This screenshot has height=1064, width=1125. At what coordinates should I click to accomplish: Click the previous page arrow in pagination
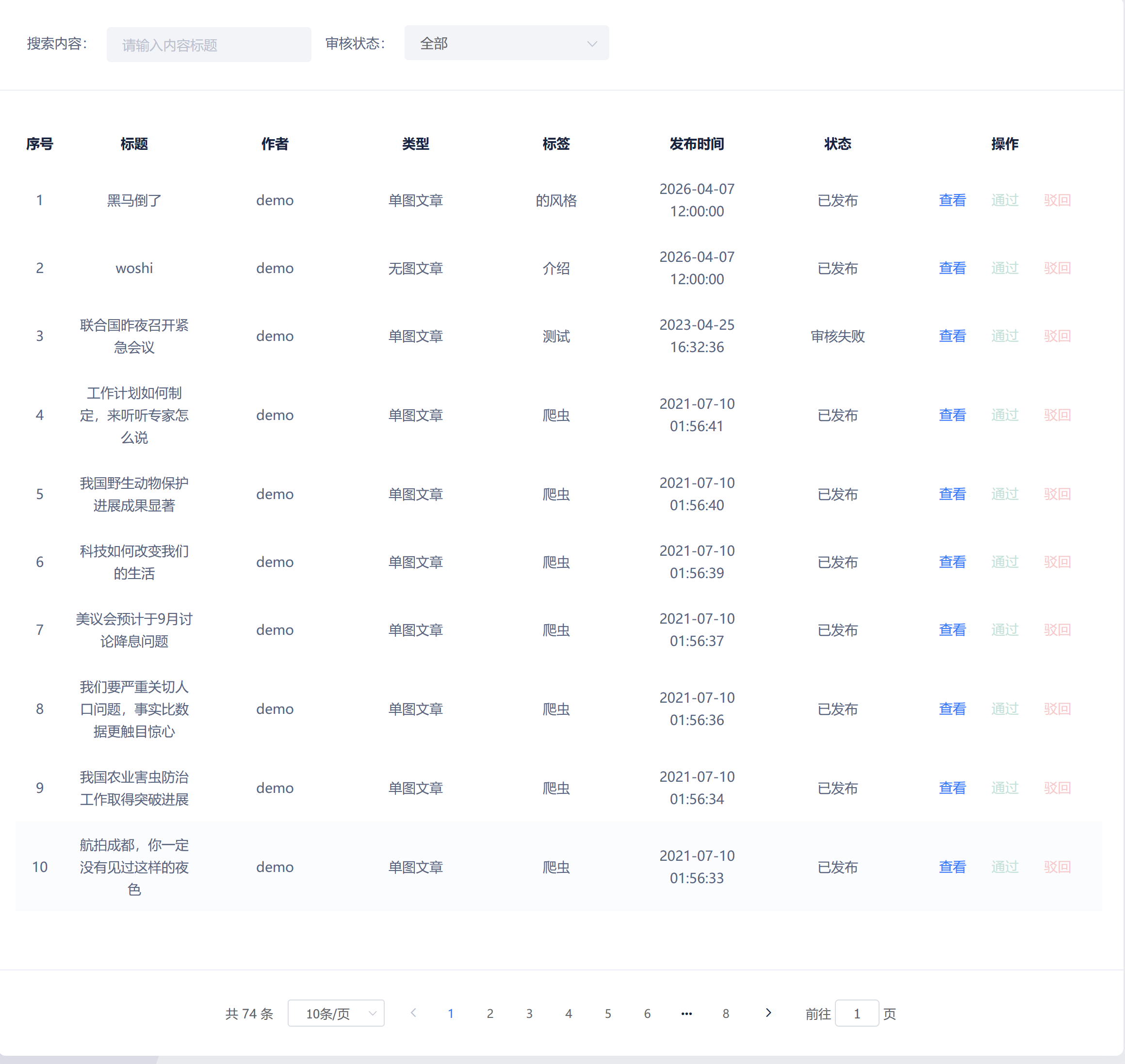pos(414,1013)
